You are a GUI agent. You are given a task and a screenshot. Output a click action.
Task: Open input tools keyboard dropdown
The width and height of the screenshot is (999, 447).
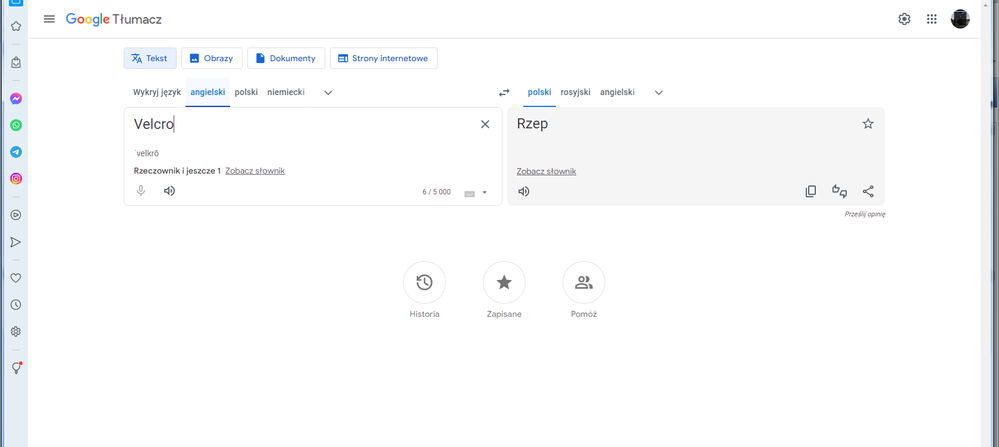(485, 193)
